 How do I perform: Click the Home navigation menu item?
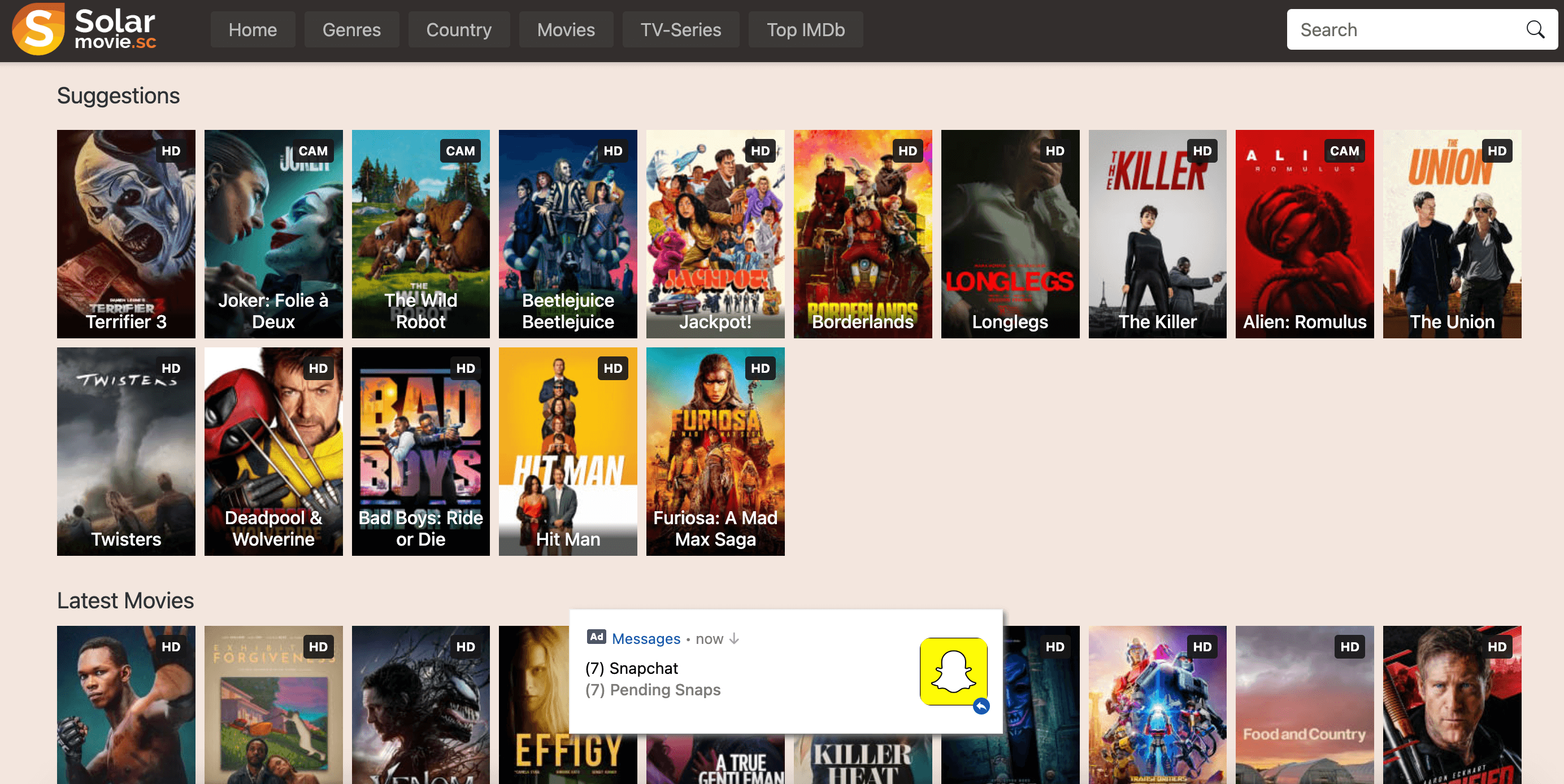(252, 30)
